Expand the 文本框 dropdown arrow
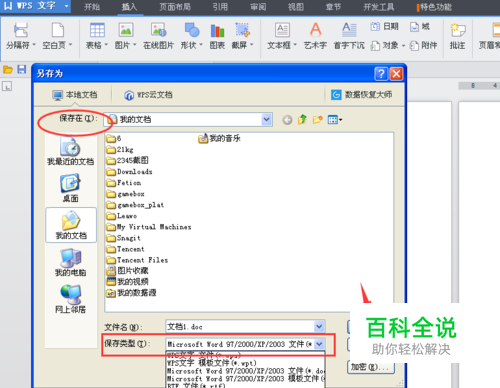The height and width of the screenshot is (388, 500). 295,45
